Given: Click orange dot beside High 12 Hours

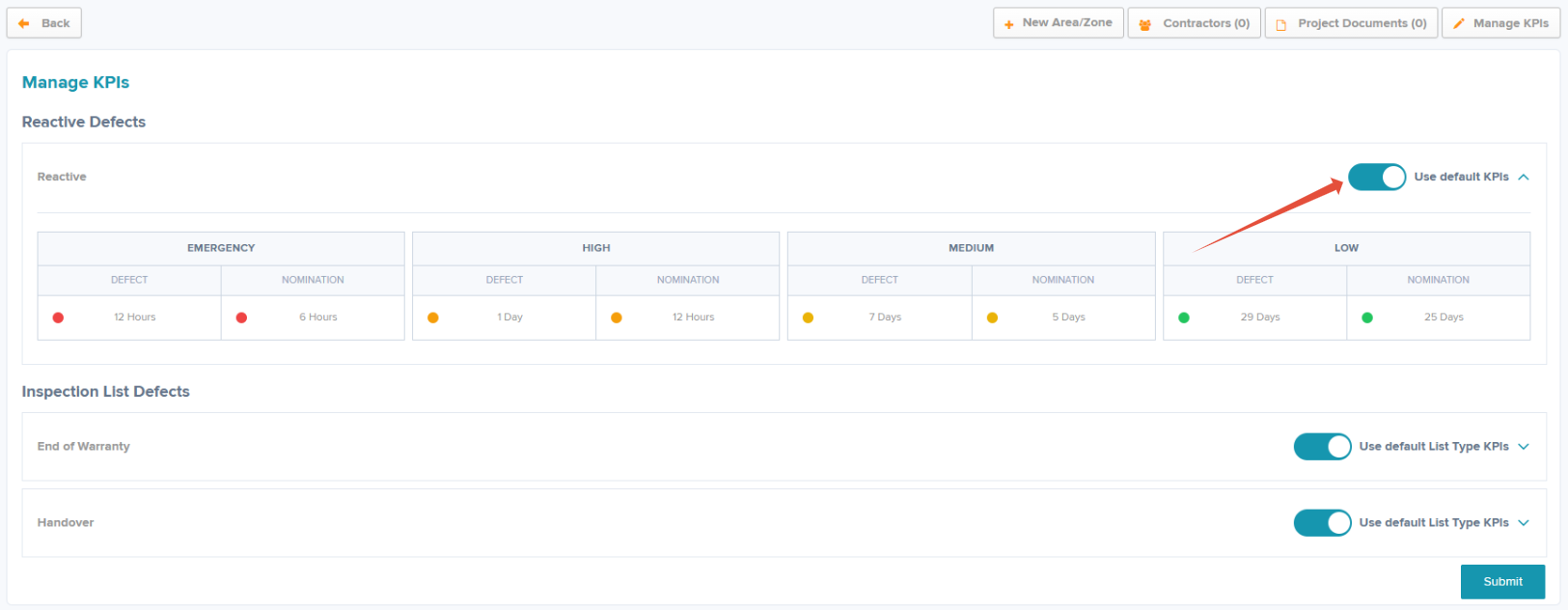Looking at the screenshot, I should click(617, 318).
